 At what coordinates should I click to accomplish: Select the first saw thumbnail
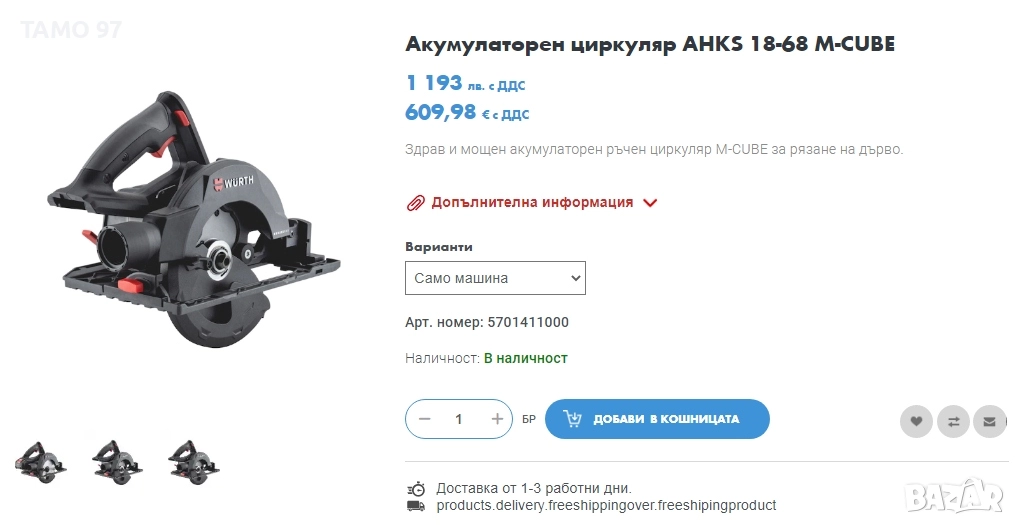click(41, 461)
